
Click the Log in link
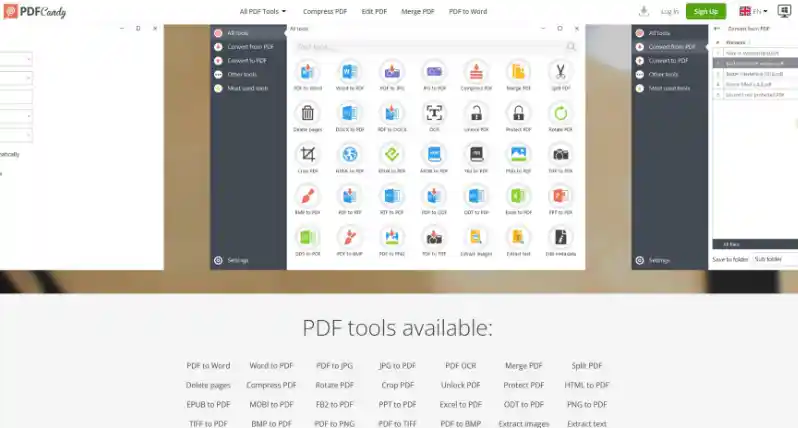(x=670, y=11)
